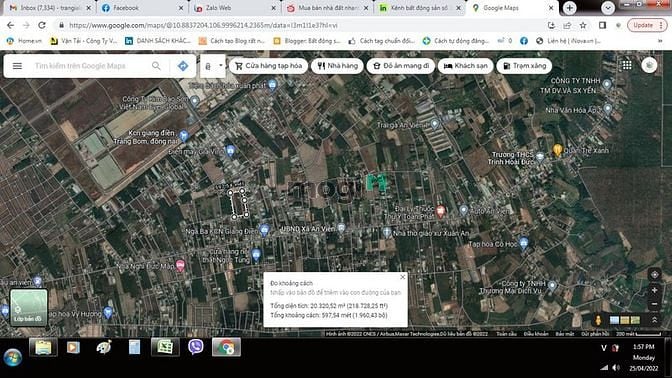
Task: Switch to the Facebook tab
Action: click(x=142, y=8)
